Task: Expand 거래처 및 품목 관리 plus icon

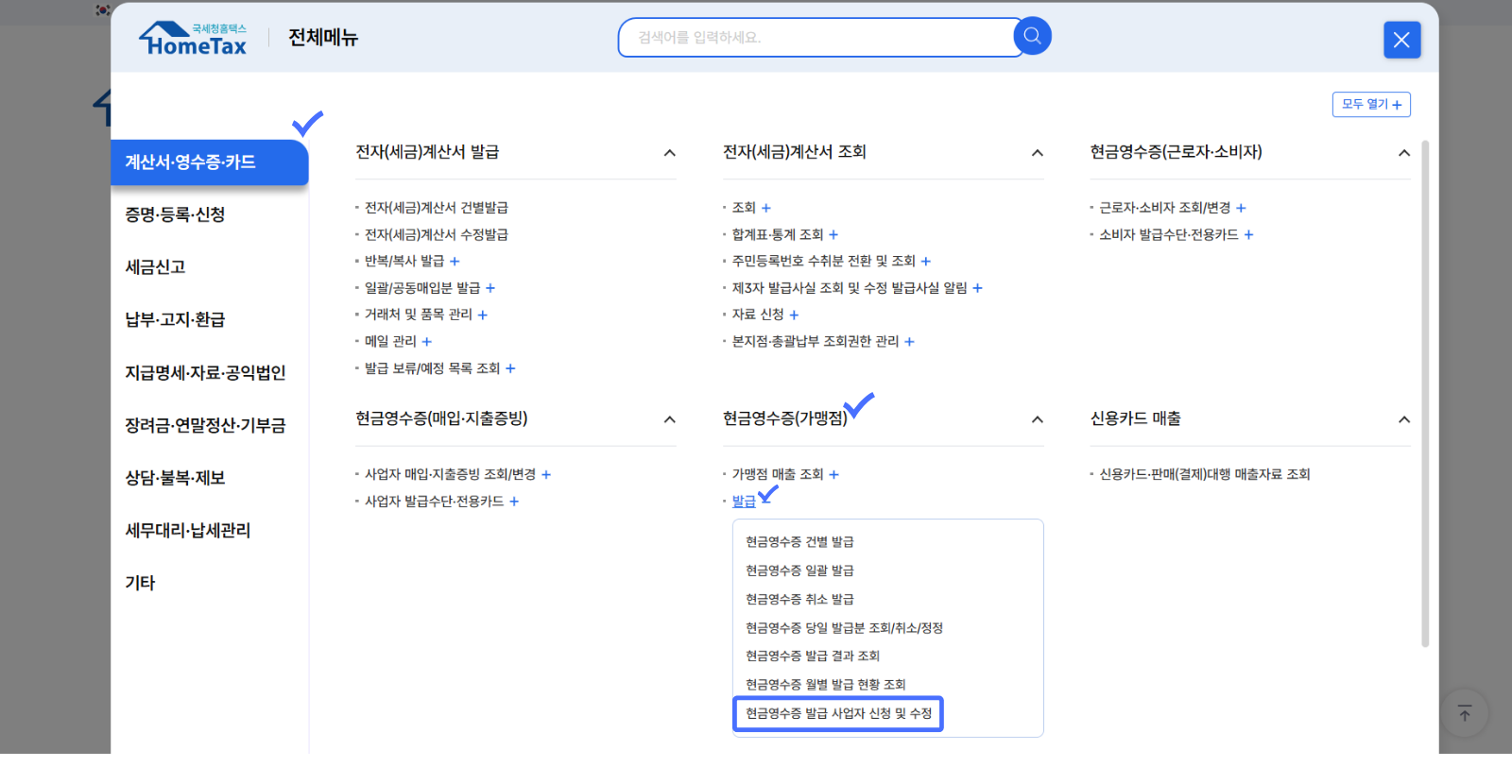Action: coord(483,315)
